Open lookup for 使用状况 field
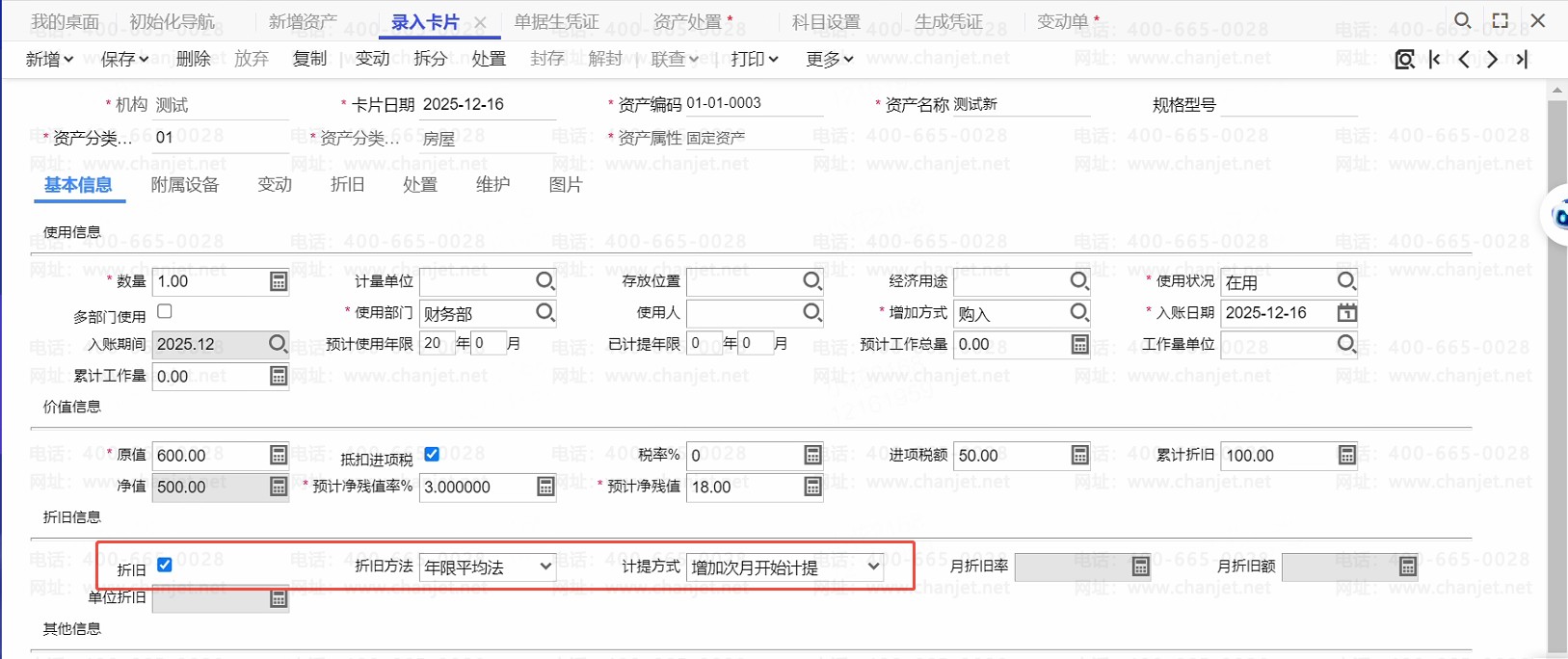This screenshot has height=659, width=1568. 1346,281
